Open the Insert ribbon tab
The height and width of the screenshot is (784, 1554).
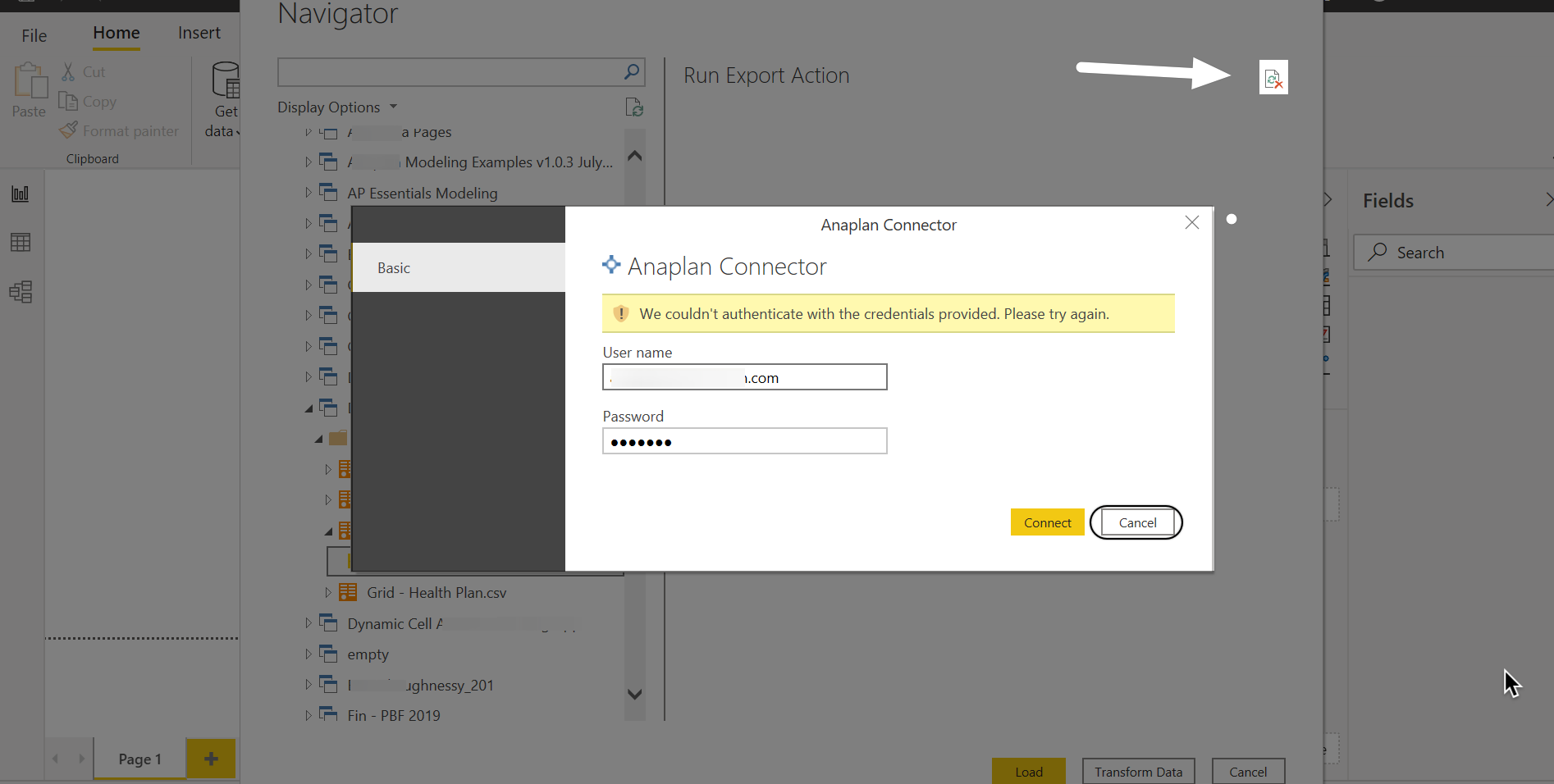tap(199, 33)
